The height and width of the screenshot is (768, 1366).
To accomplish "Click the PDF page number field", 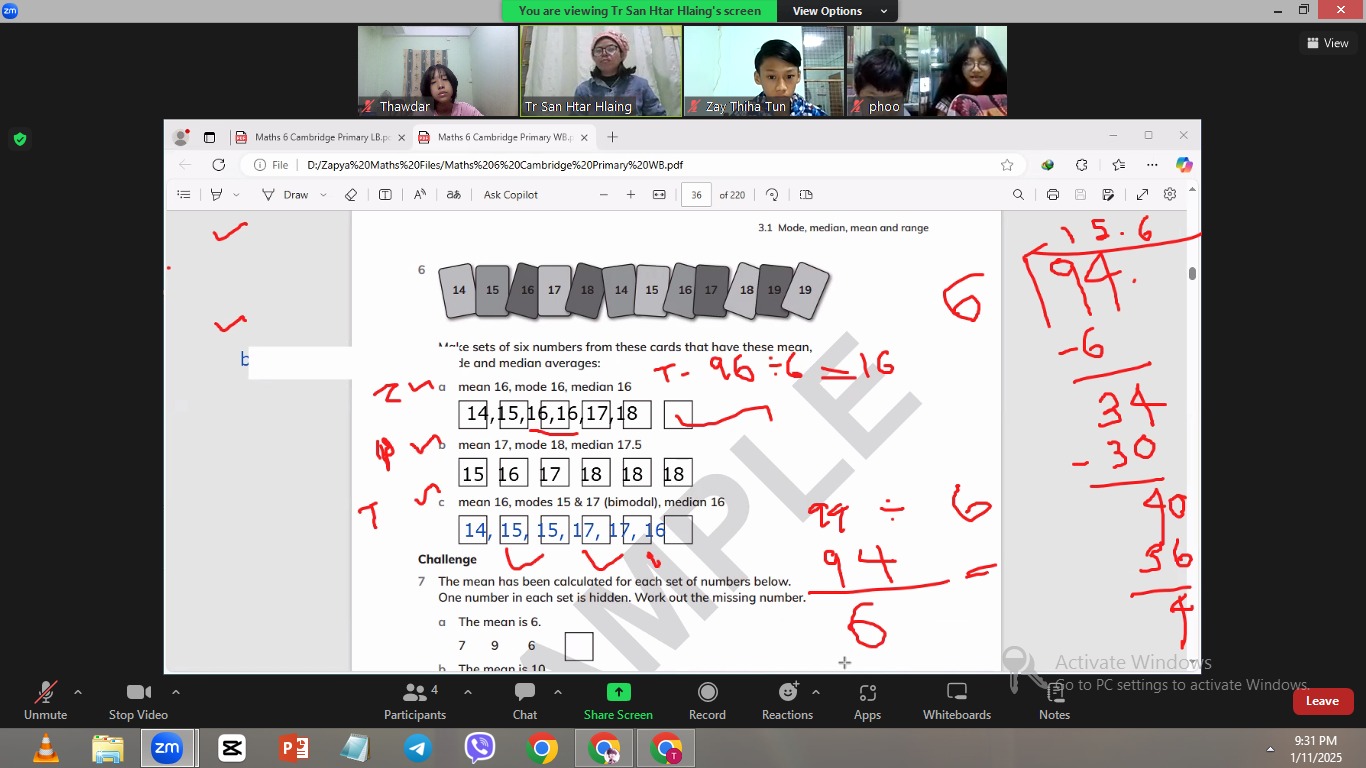I will [696, 195].
